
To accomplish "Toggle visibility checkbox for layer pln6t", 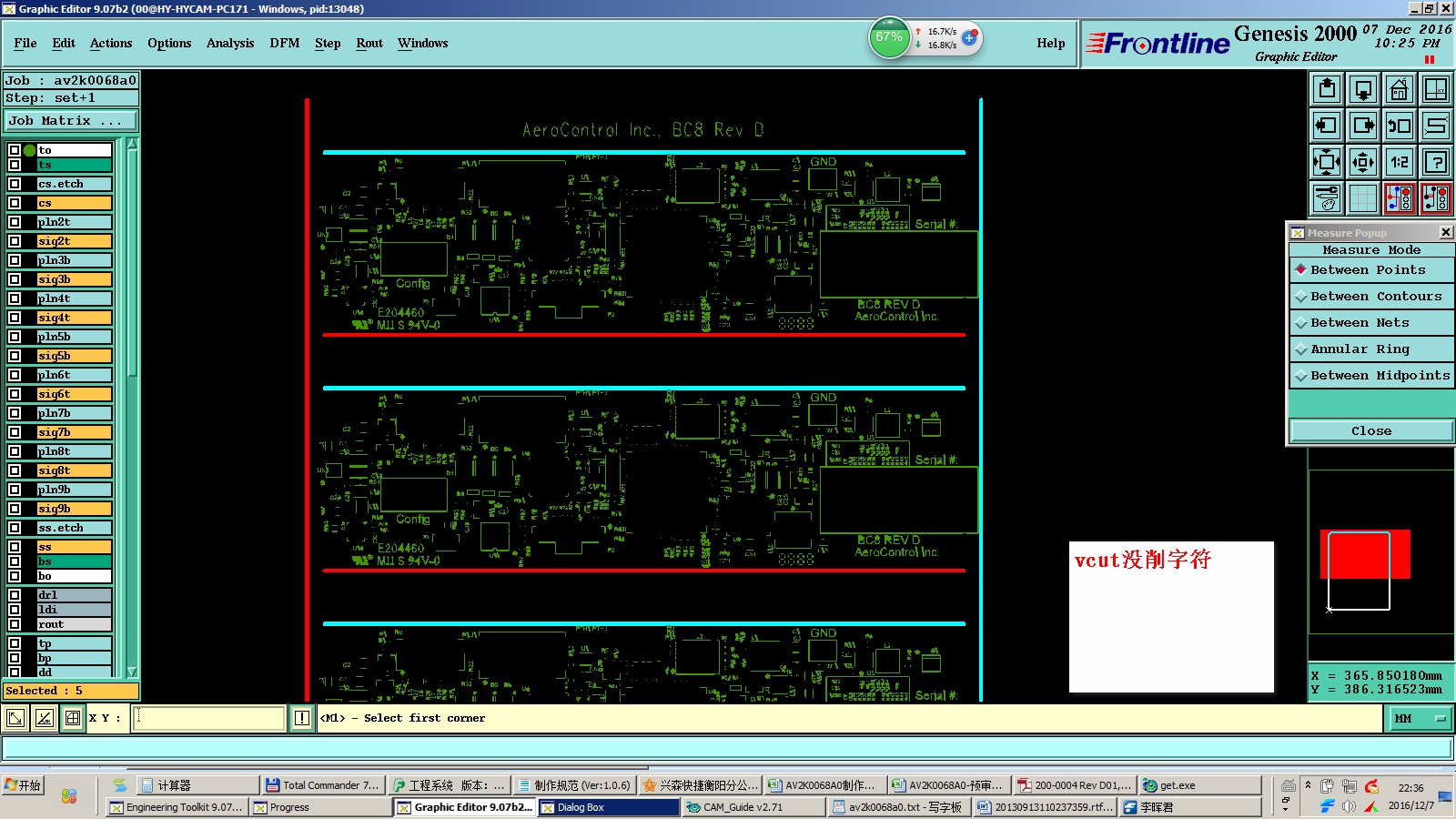I will coord(15,375).
